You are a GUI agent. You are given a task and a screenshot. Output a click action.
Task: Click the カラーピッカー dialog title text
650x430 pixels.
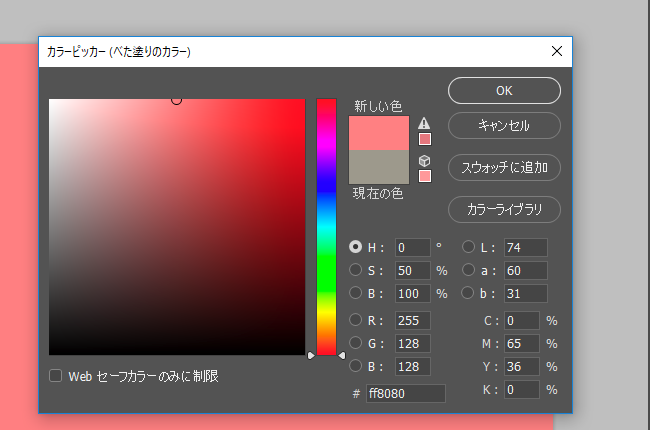119,51
